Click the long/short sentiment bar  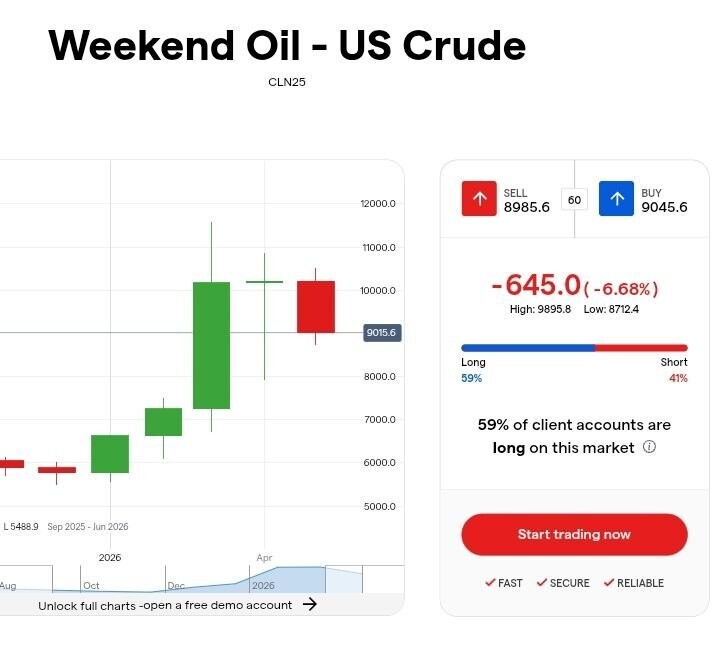(x=574, y=348)
